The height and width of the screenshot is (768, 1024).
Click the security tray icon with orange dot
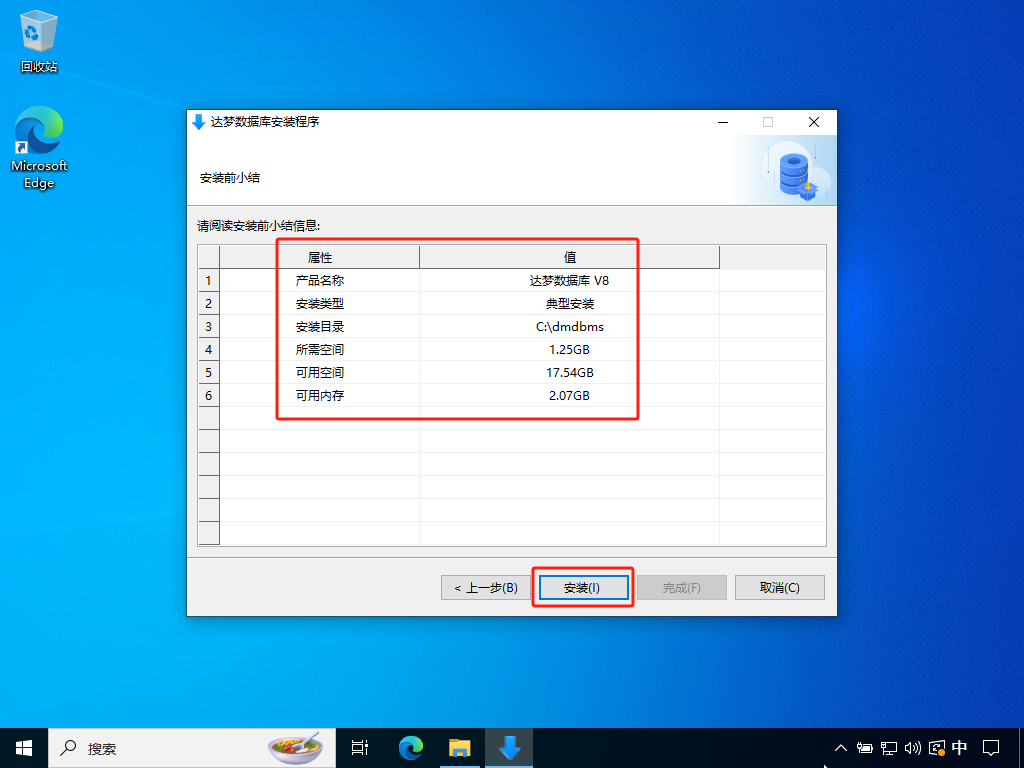point(936,748)
